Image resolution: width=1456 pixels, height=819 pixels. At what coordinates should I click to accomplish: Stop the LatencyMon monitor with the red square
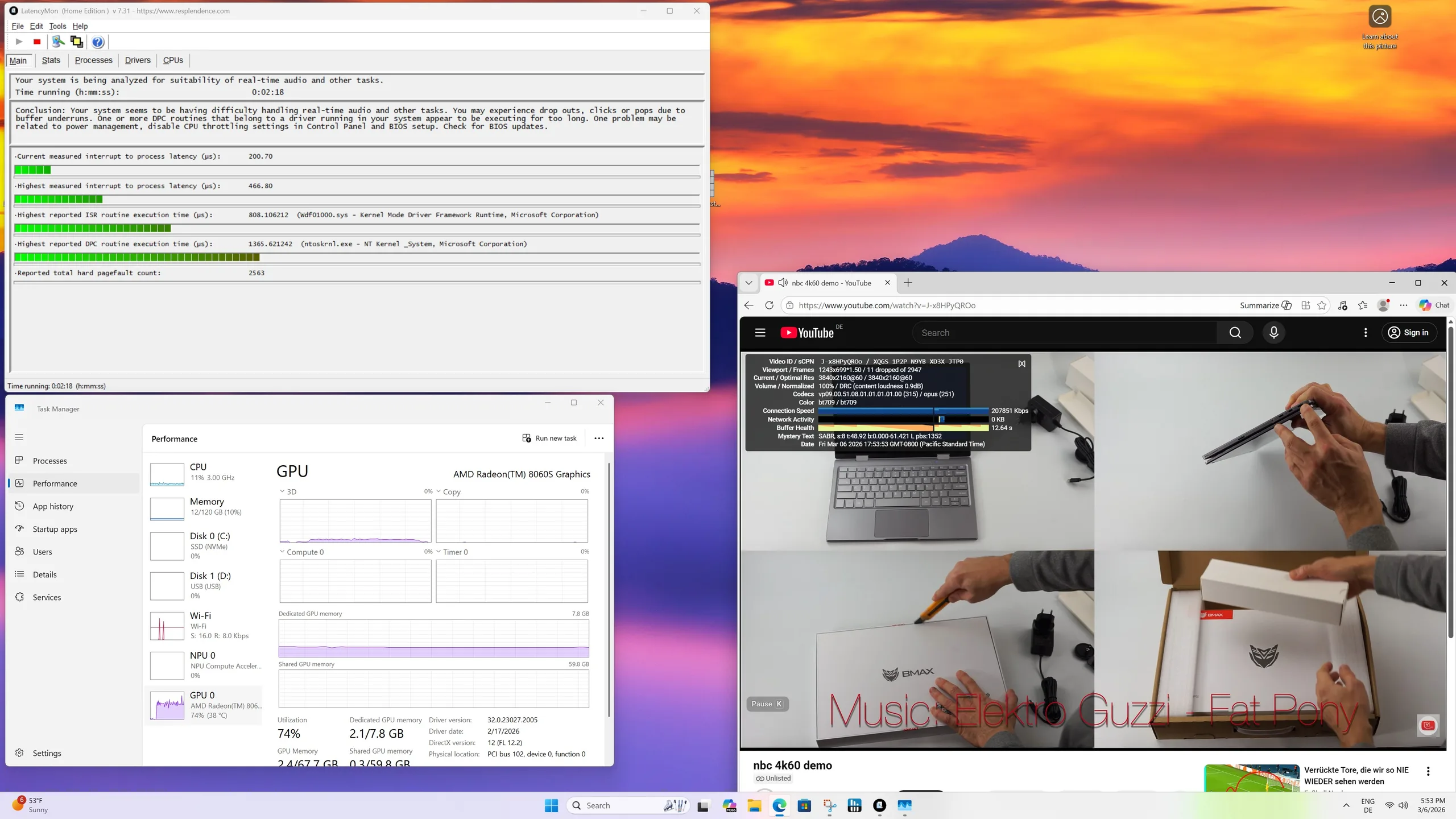pyautogui.click(x=37, y=42)
